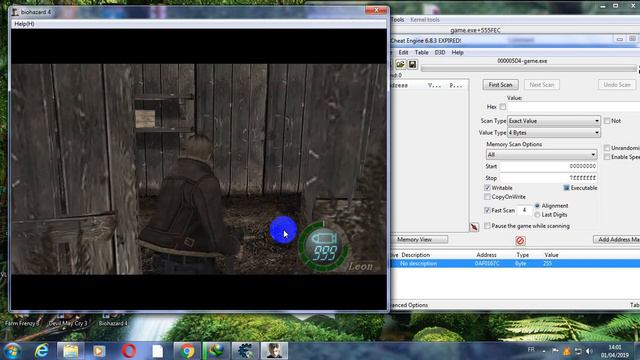
Task: Launch Opera browser from taskbar
Action: coord(128,351)
